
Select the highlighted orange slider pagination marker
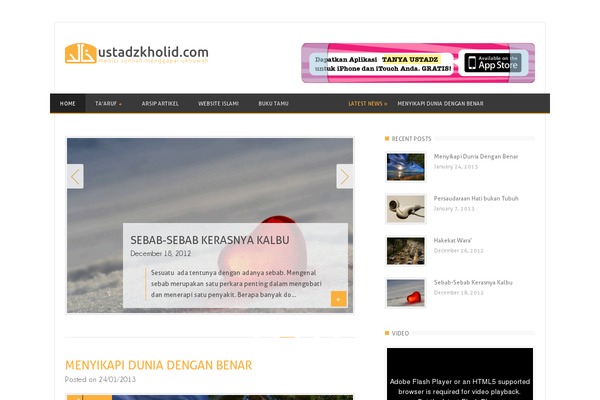tap(287, 337)
